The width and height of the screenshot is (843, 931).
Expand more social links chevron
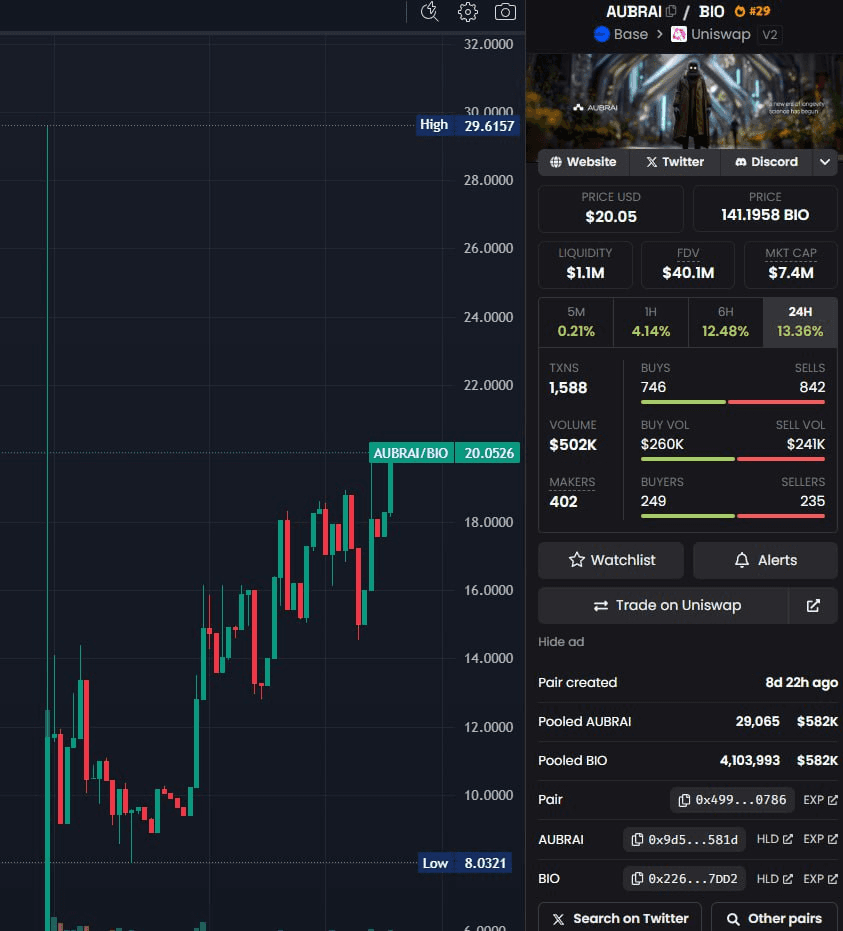(825, 162)
